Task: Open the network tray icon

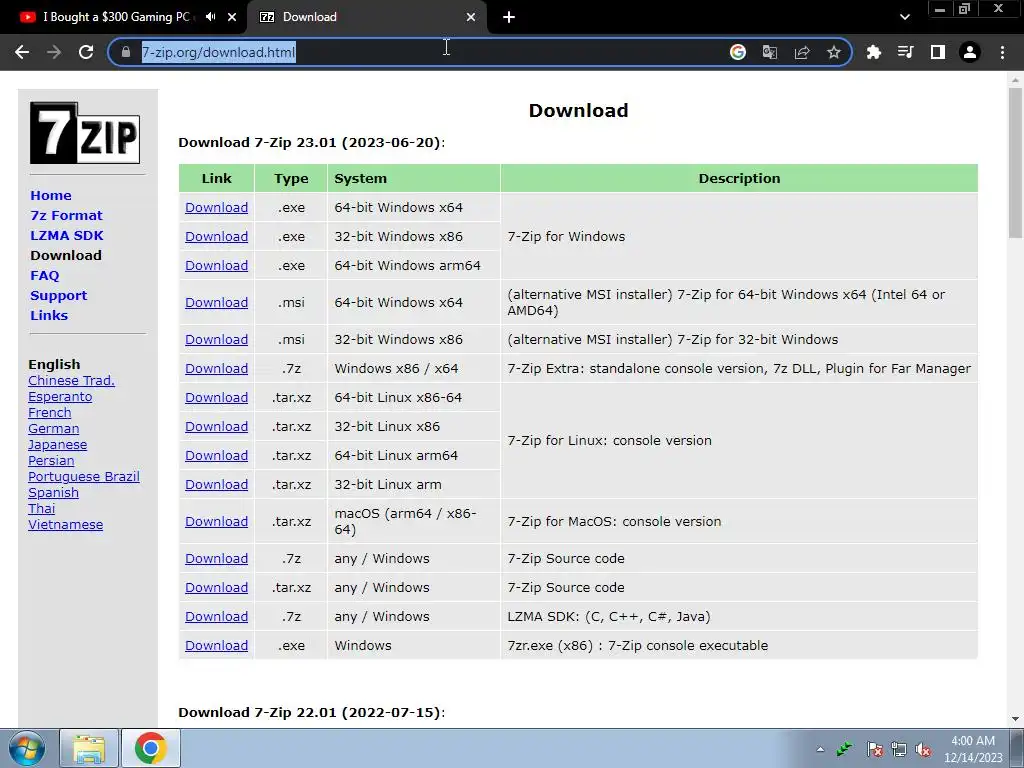Action: pyautogui.click(x=899, y=749)
